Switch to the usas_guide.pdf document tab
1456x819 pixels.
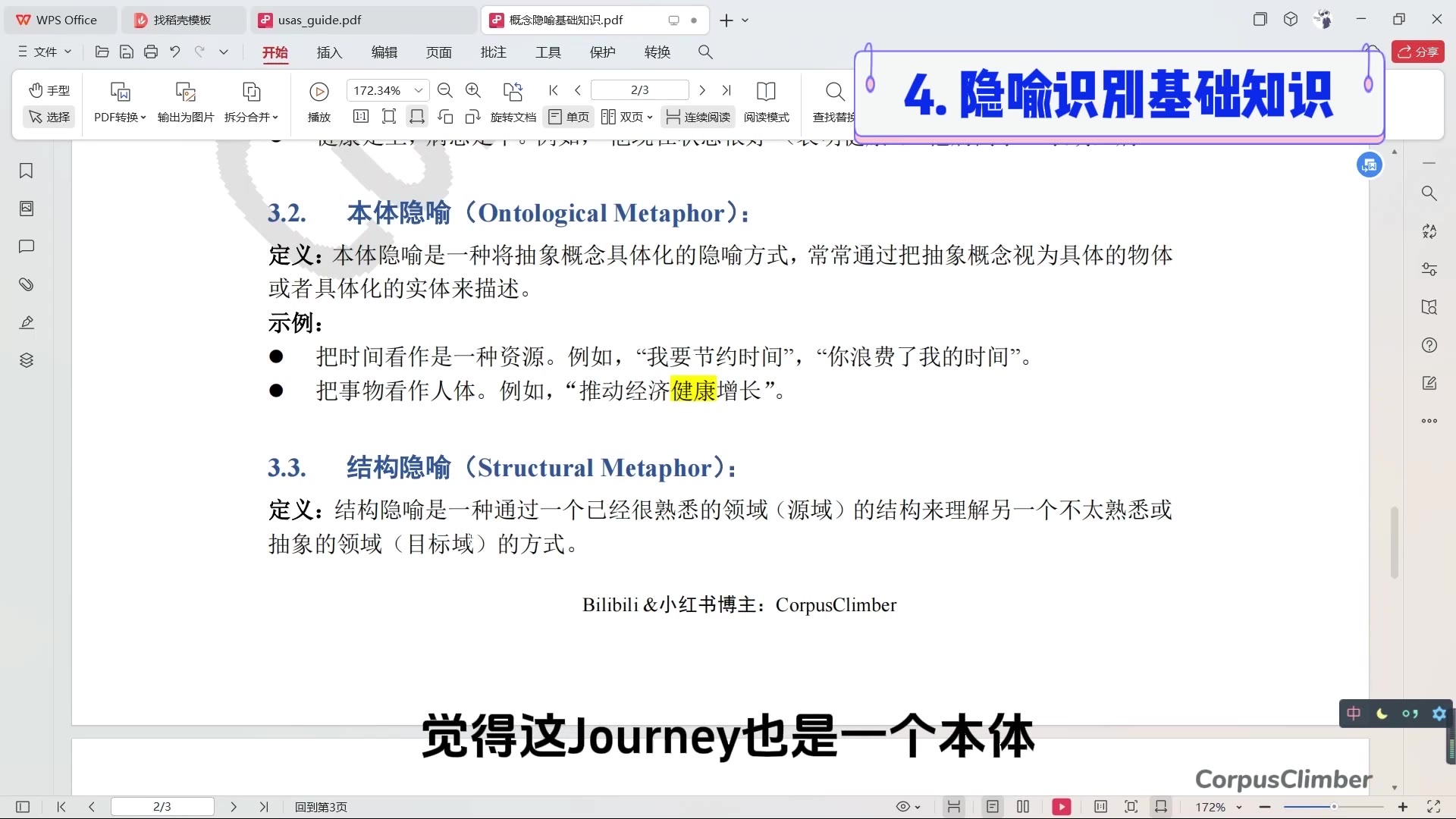318,20
